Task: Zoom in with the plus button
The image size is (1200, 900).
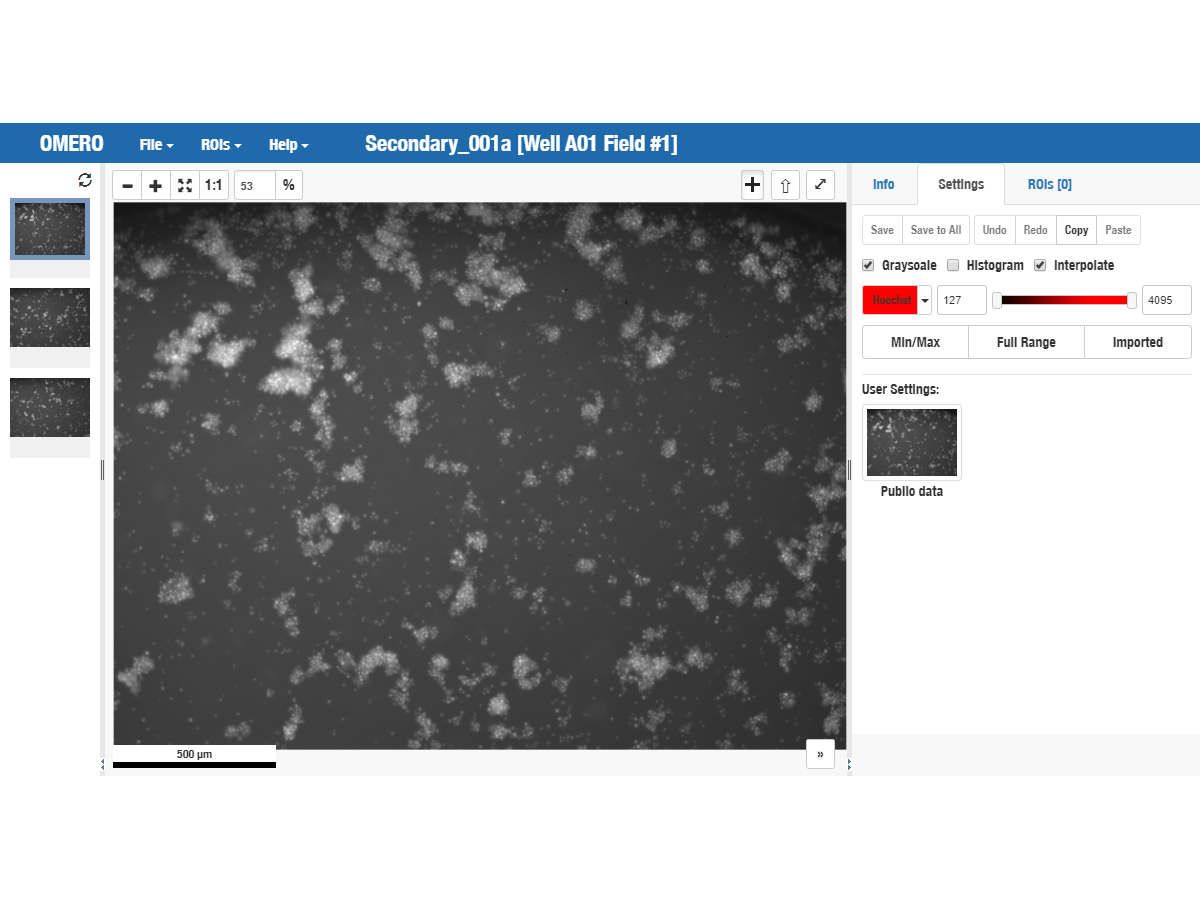Action: pyautogui.click(x=155, y=185)
